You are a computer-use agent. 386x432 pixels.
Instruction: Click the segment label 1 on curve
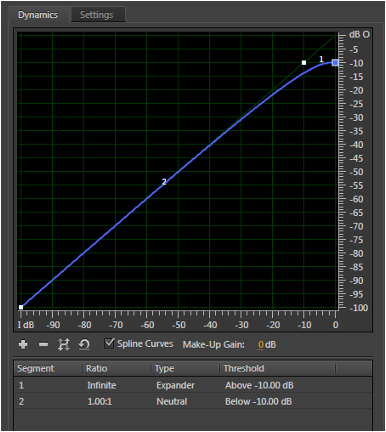click(321, 59)
